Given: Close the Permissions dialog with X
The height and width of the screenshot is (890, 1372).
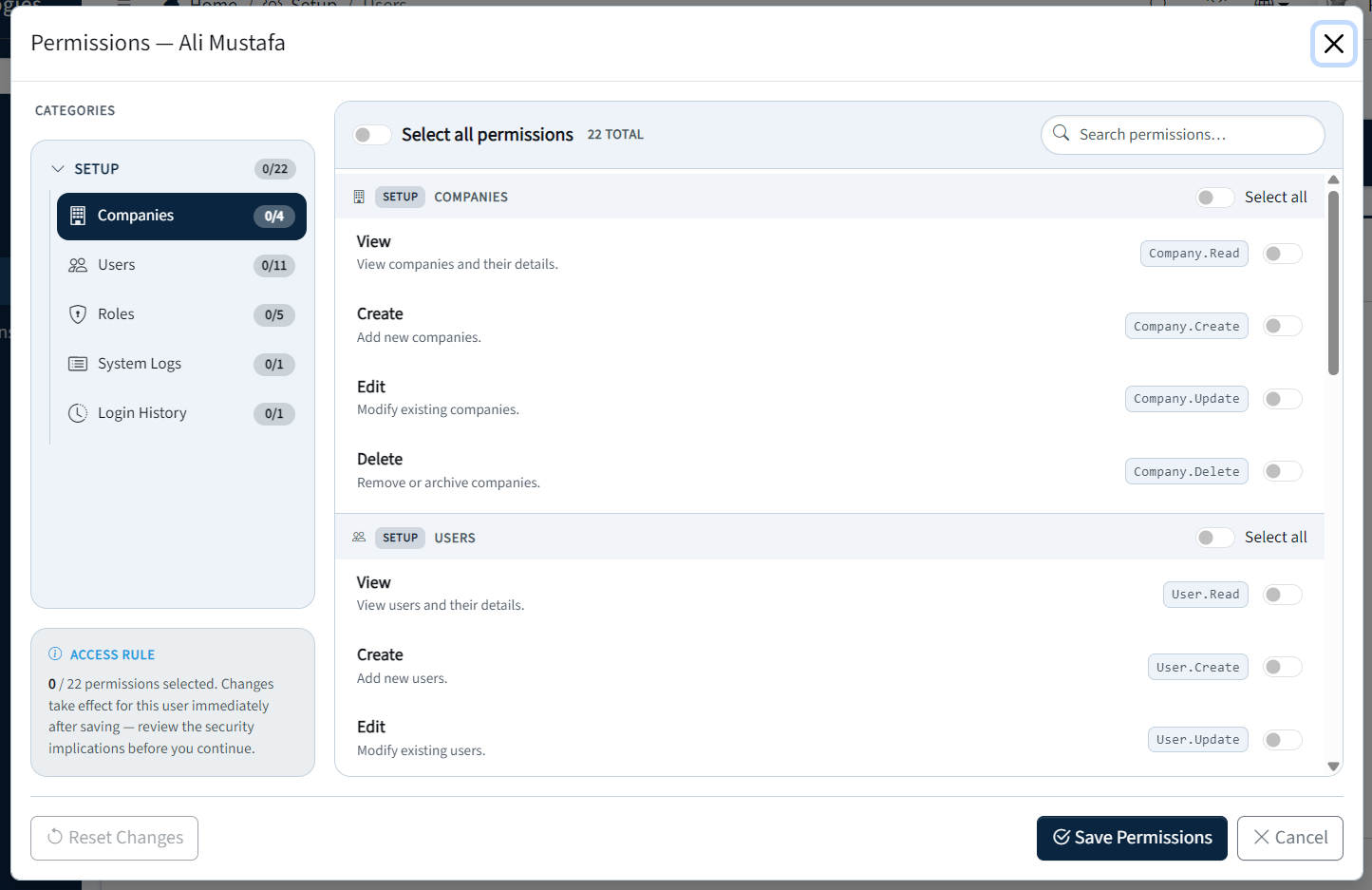Looking at the screenshot, I should [x=1333, y=44].
